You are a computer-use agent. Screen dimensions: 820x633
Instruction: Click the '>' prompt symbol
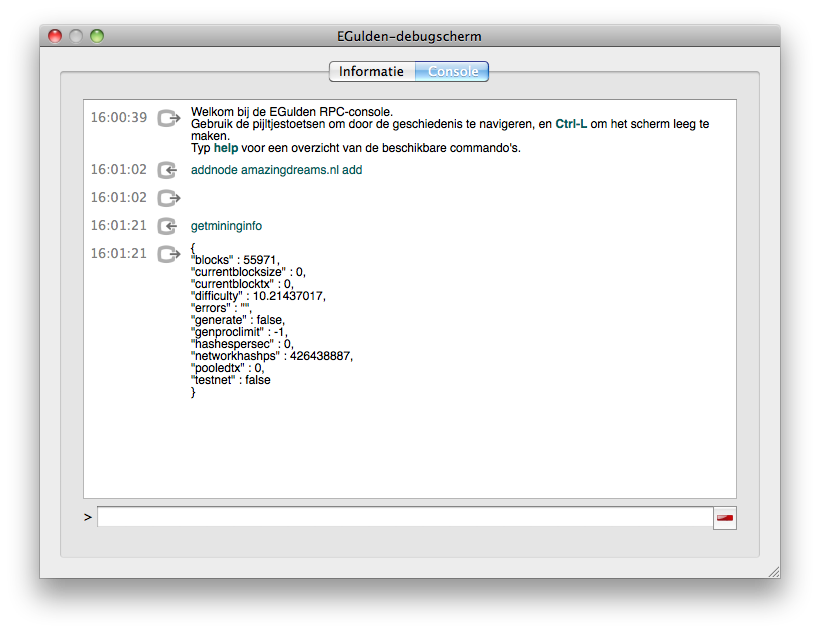(88, 517)
